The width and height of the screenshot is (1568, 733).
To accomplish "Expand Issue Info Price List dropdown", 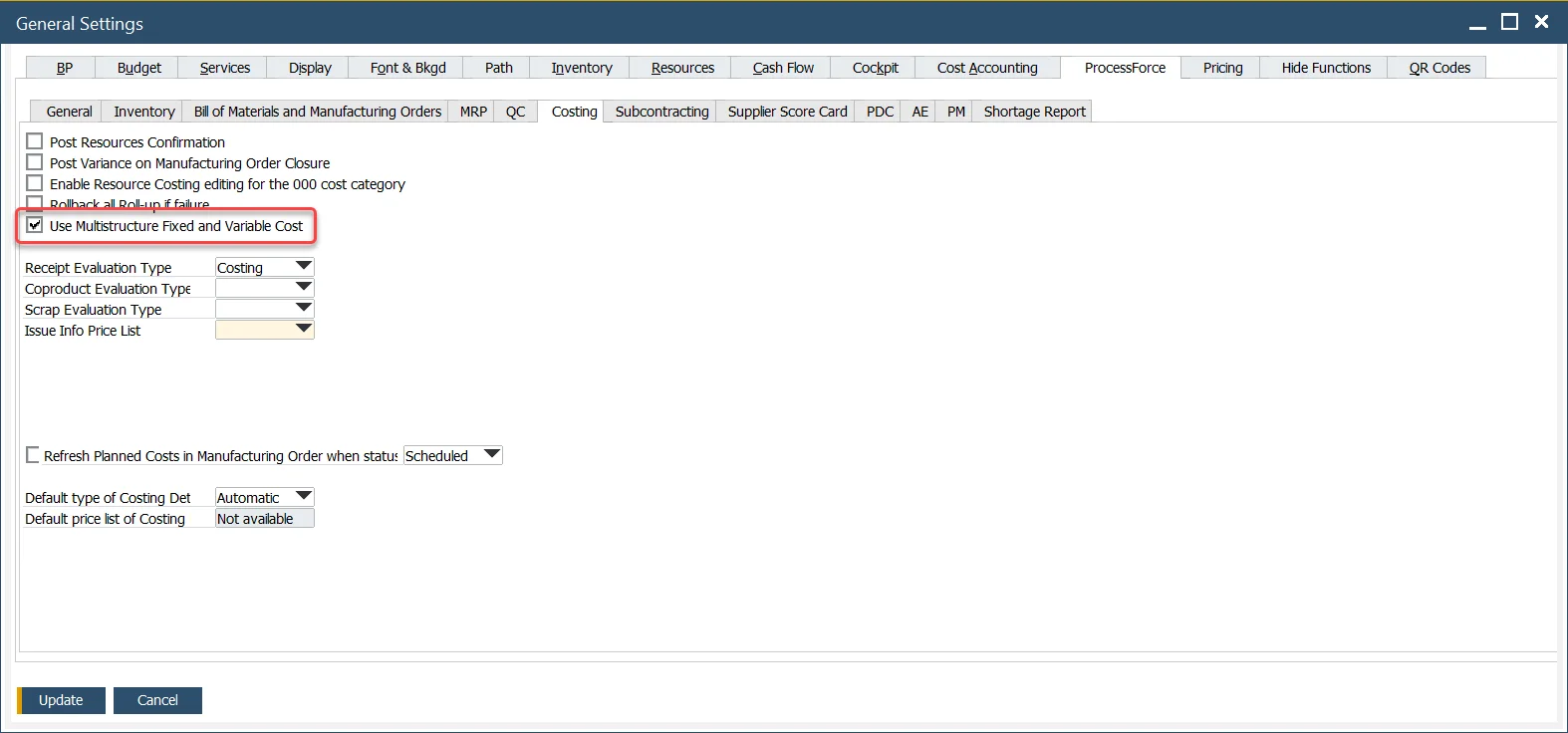I will point(304,330).
